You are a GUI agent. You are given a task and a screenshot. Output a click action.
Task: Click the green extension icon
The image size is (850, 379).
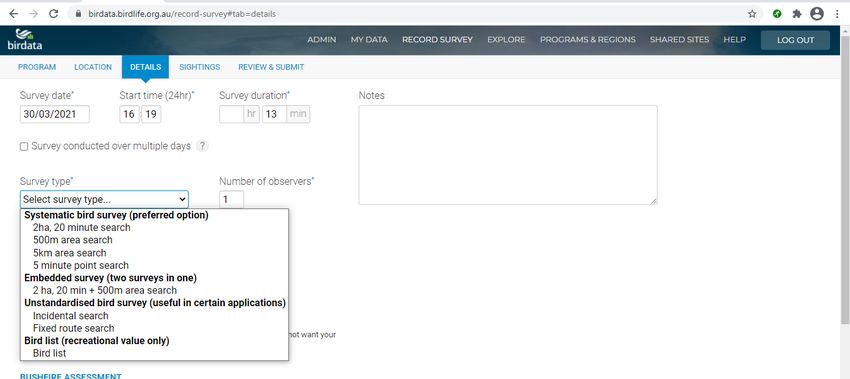[x=777, y=14]
